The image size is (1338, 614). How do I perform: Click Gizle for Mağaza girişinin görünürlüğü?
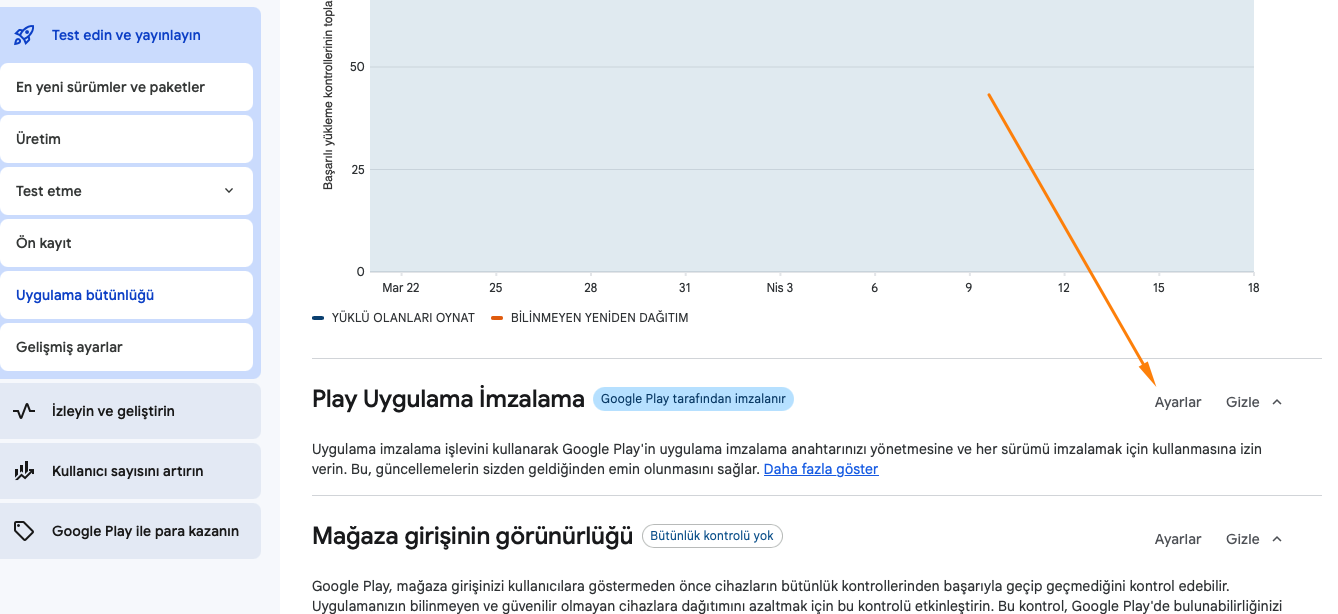pos(1242,539)
